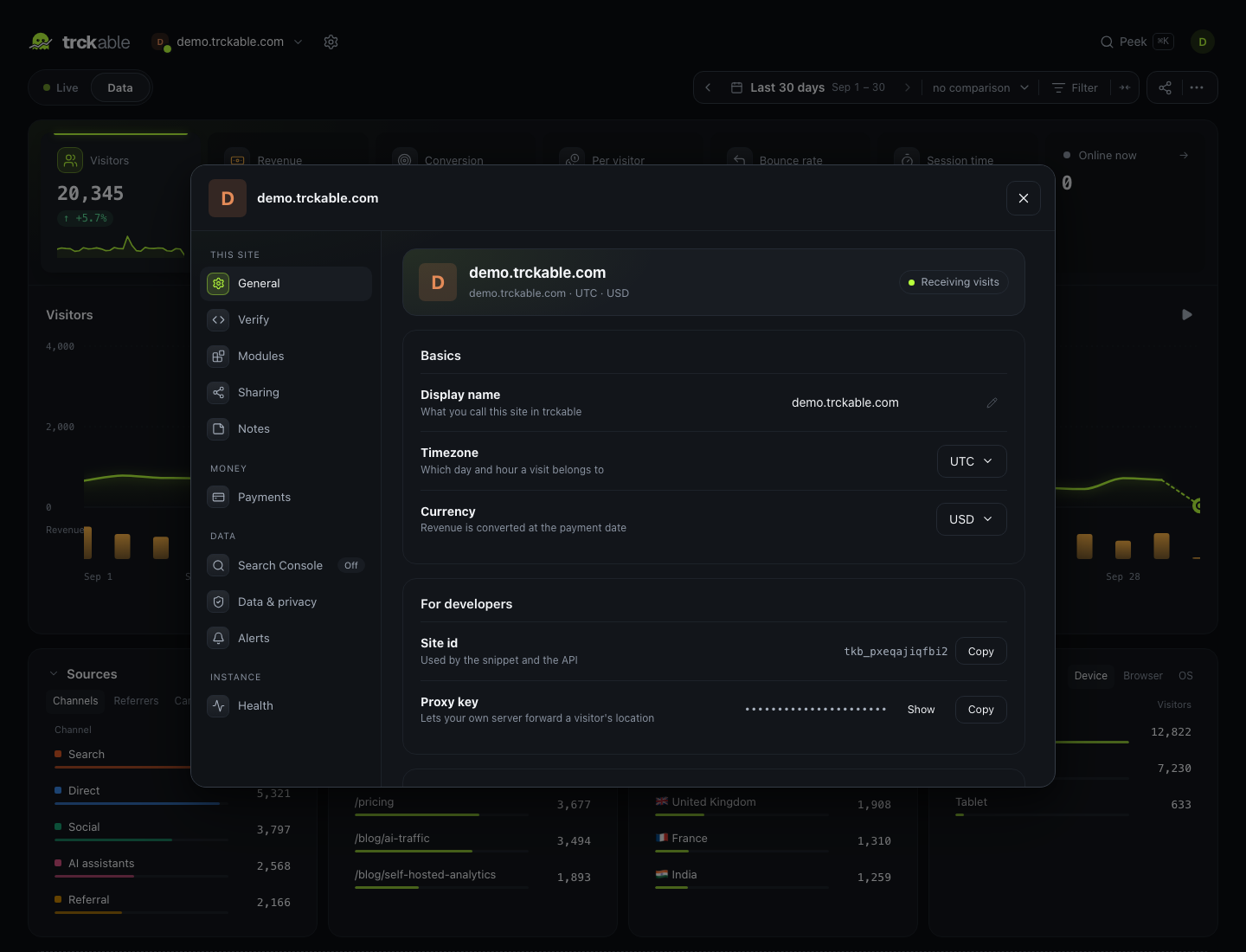Show the hidden Proxy key
Image resolution: width=1246 pixels, height=952 pixels.
[x=921, y=710]
